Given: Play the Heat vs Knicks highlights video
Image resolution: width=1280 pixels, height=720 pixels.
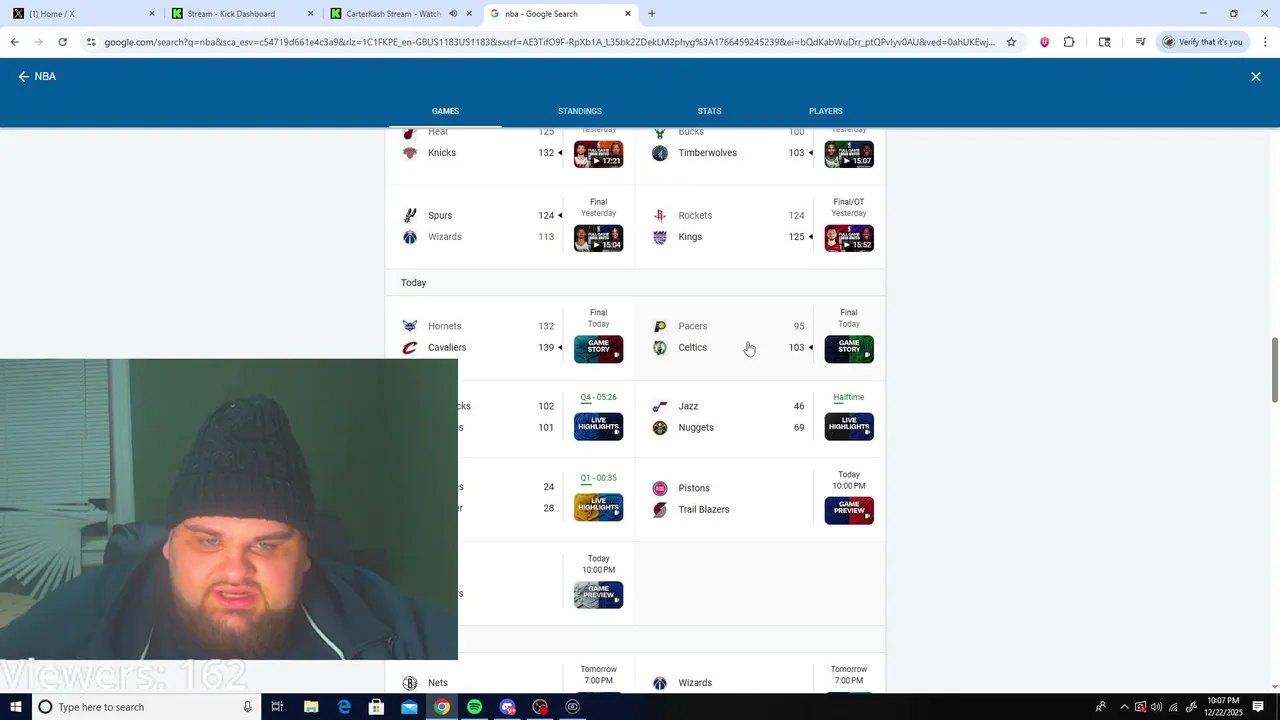Looking at the screenshot, I should 599,154.
